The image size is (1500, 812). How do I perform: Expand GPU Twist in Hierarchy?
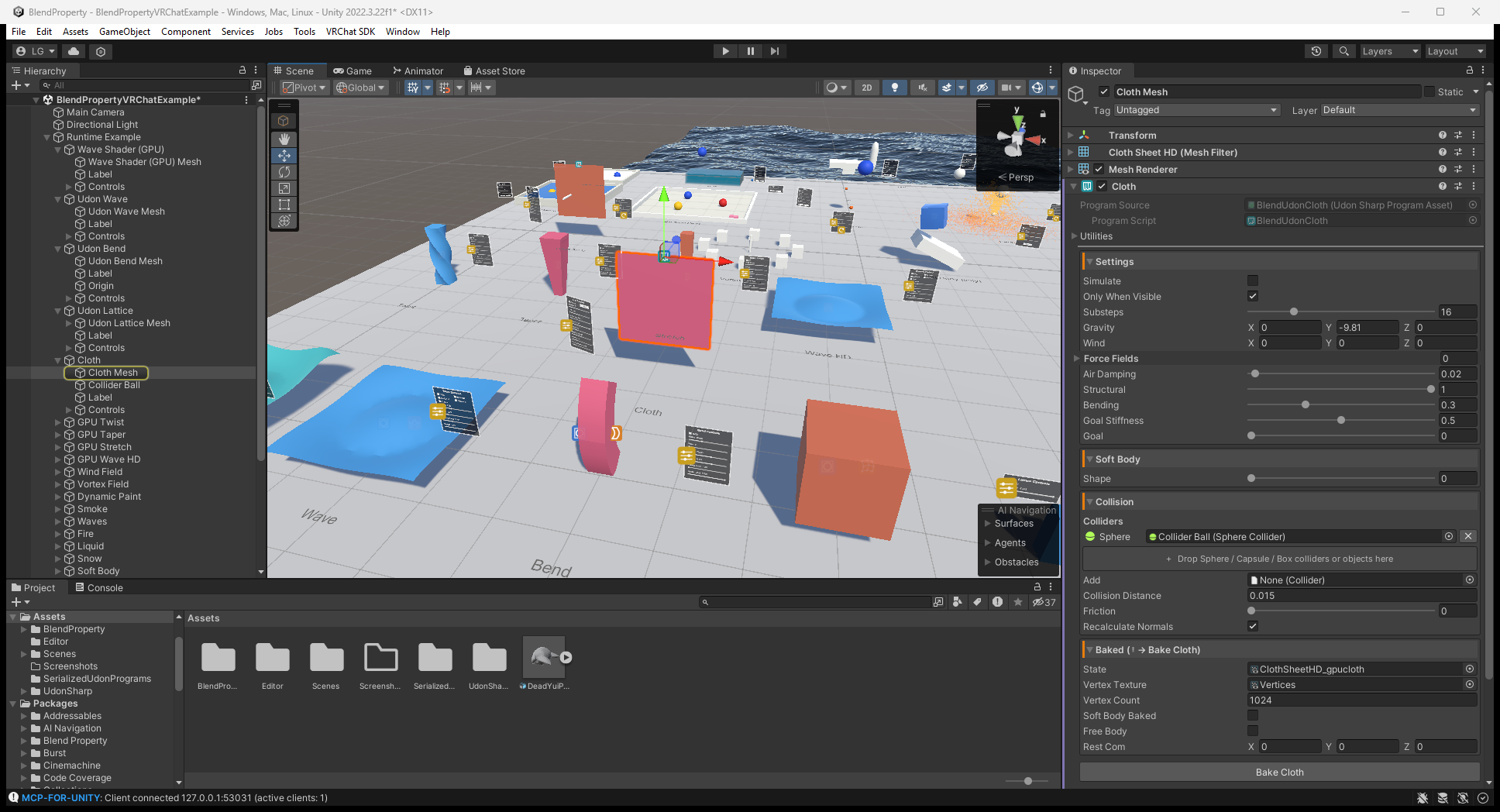(58, 422)
